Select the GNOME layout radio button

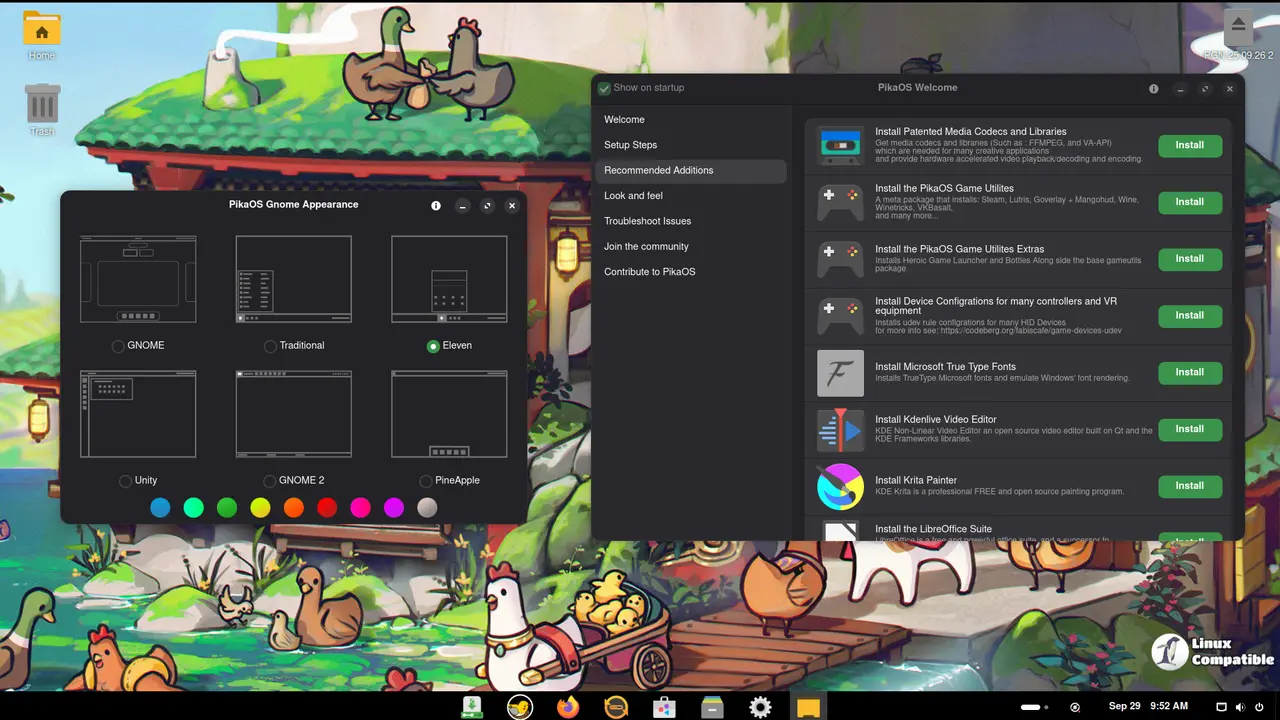click(119, 346)
